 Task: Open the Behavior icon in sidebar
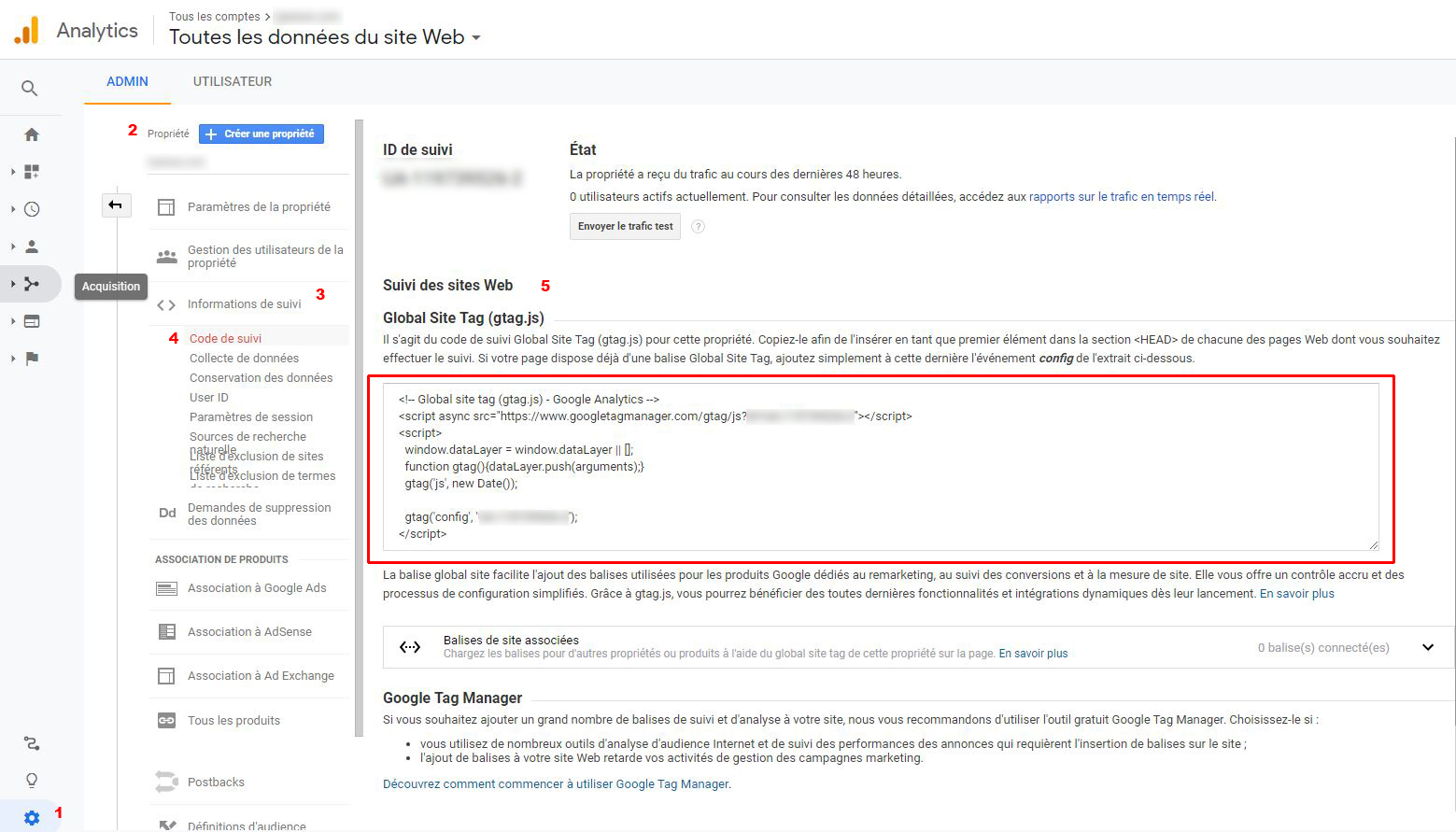(x=32, y=321)
